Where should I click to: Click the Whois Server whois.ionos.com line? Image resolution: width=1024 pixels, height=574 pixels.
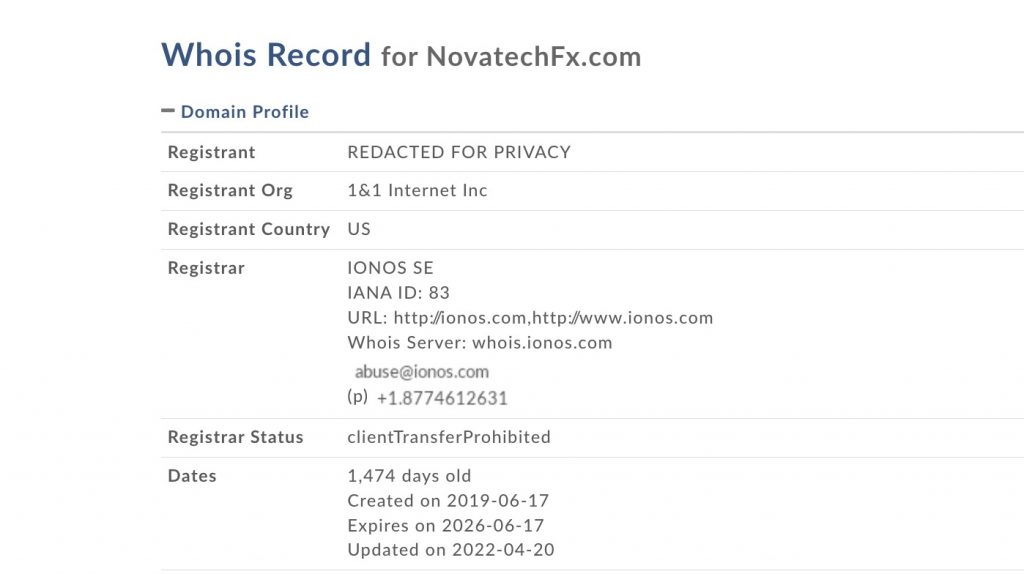[479, 343]
